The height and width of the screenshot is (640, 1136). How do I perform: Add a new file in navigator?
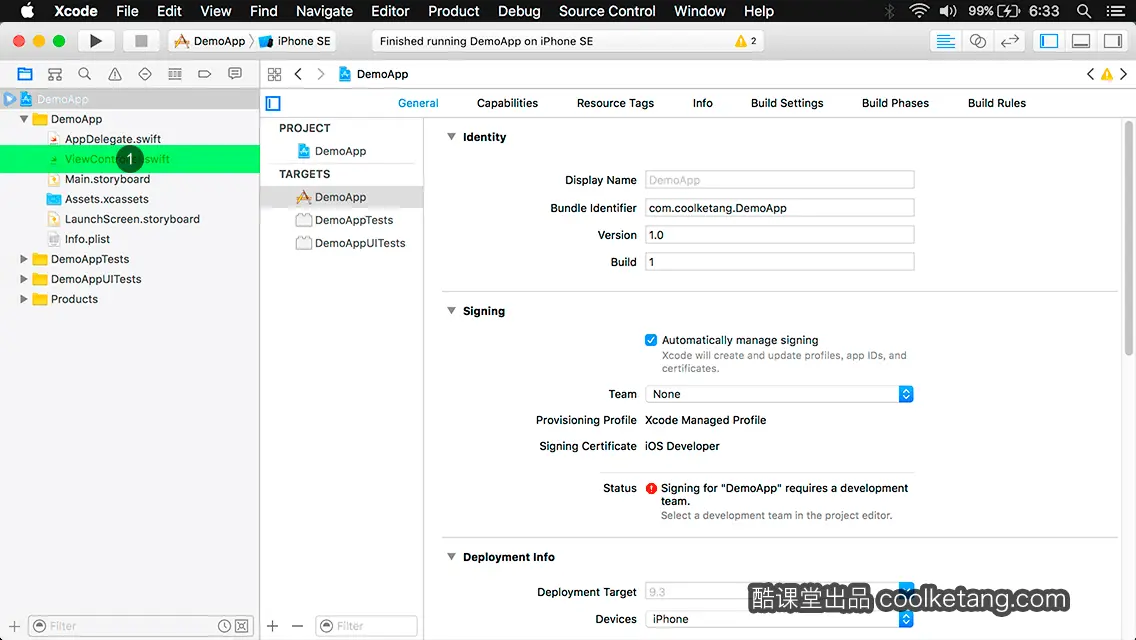coord(14,626)
